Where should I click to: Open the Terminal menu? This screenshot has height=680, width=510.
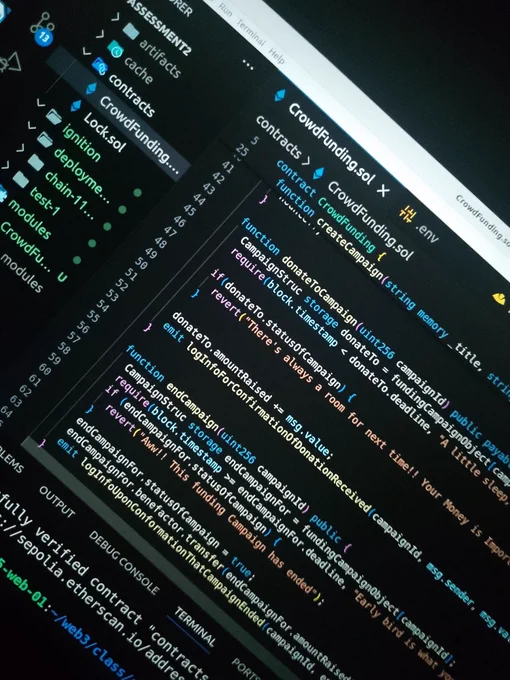(251, 33)
